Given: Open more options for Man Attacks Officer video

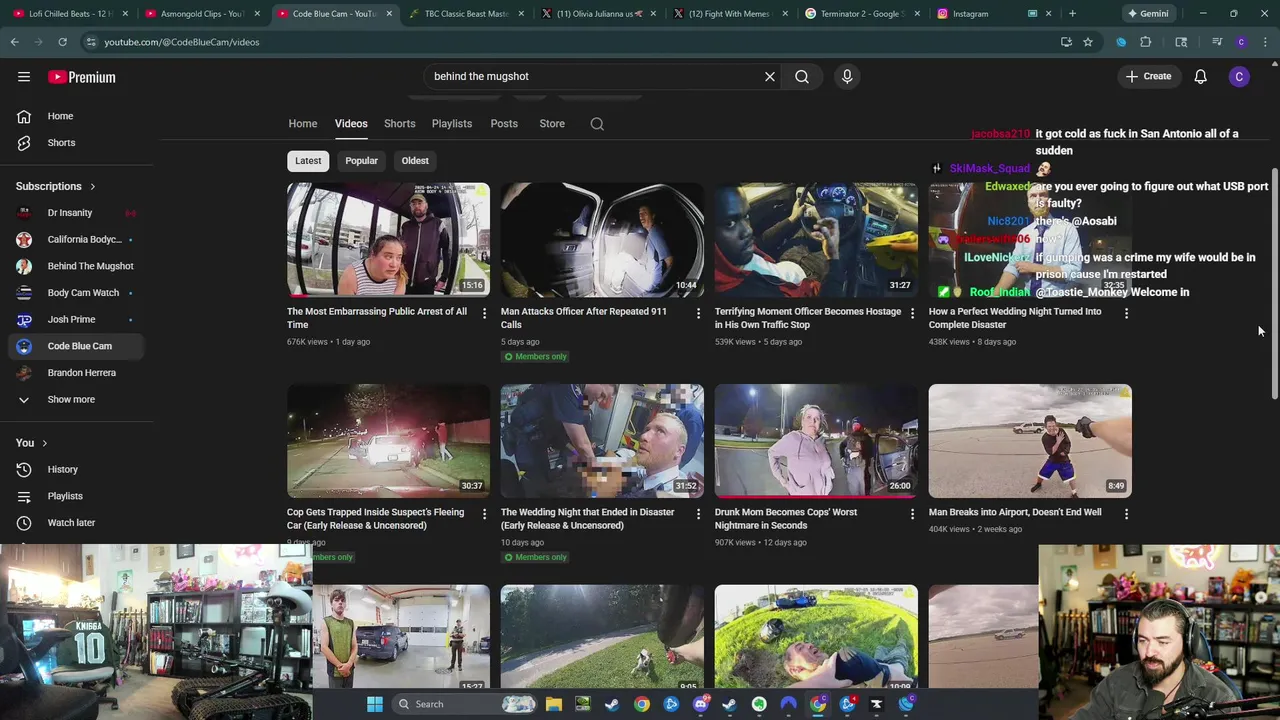Looking at the screenshot, I should point(698,313).
